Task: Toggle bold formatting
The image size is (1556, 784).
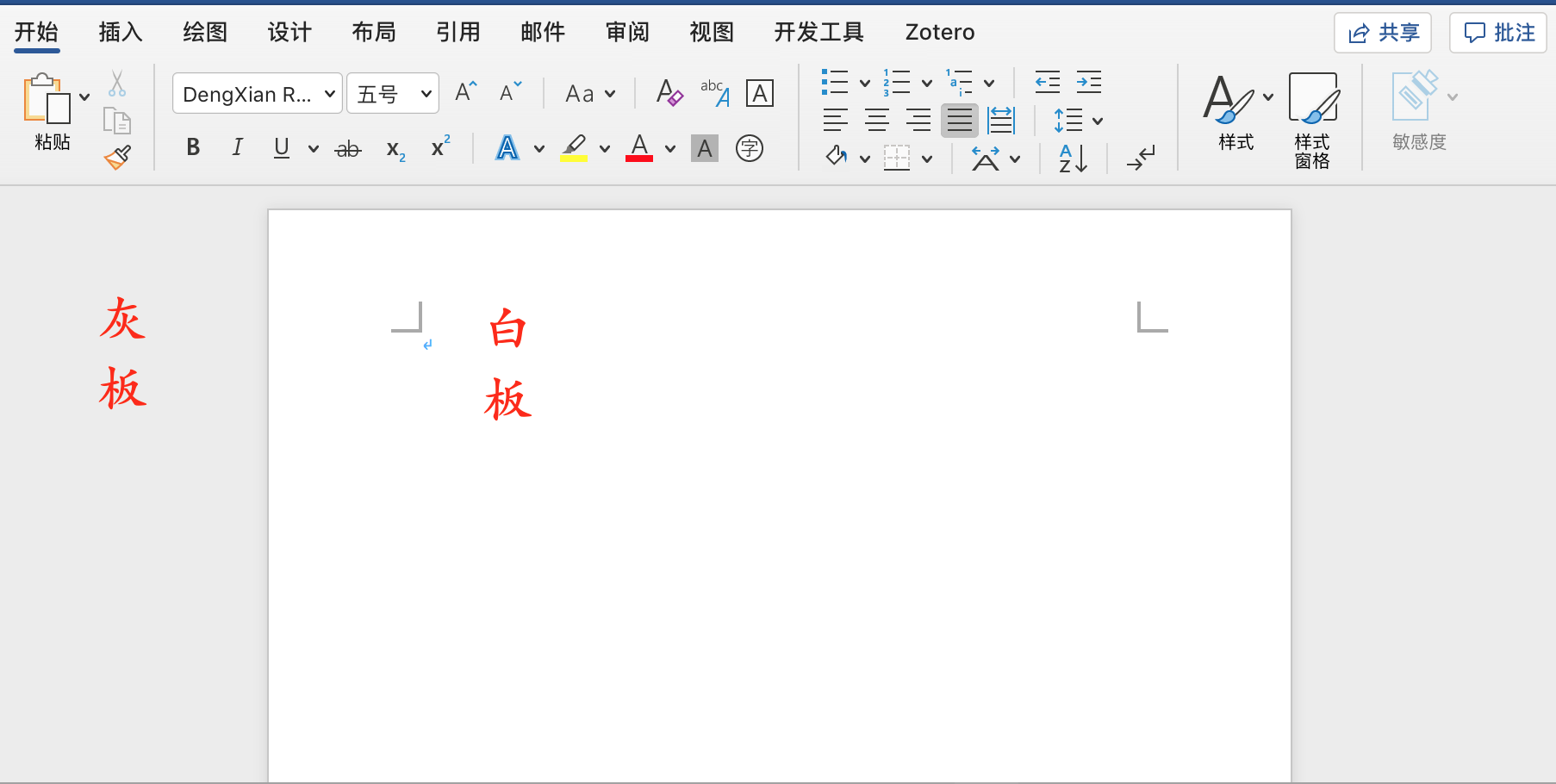Action: click(x=193, y=147)
